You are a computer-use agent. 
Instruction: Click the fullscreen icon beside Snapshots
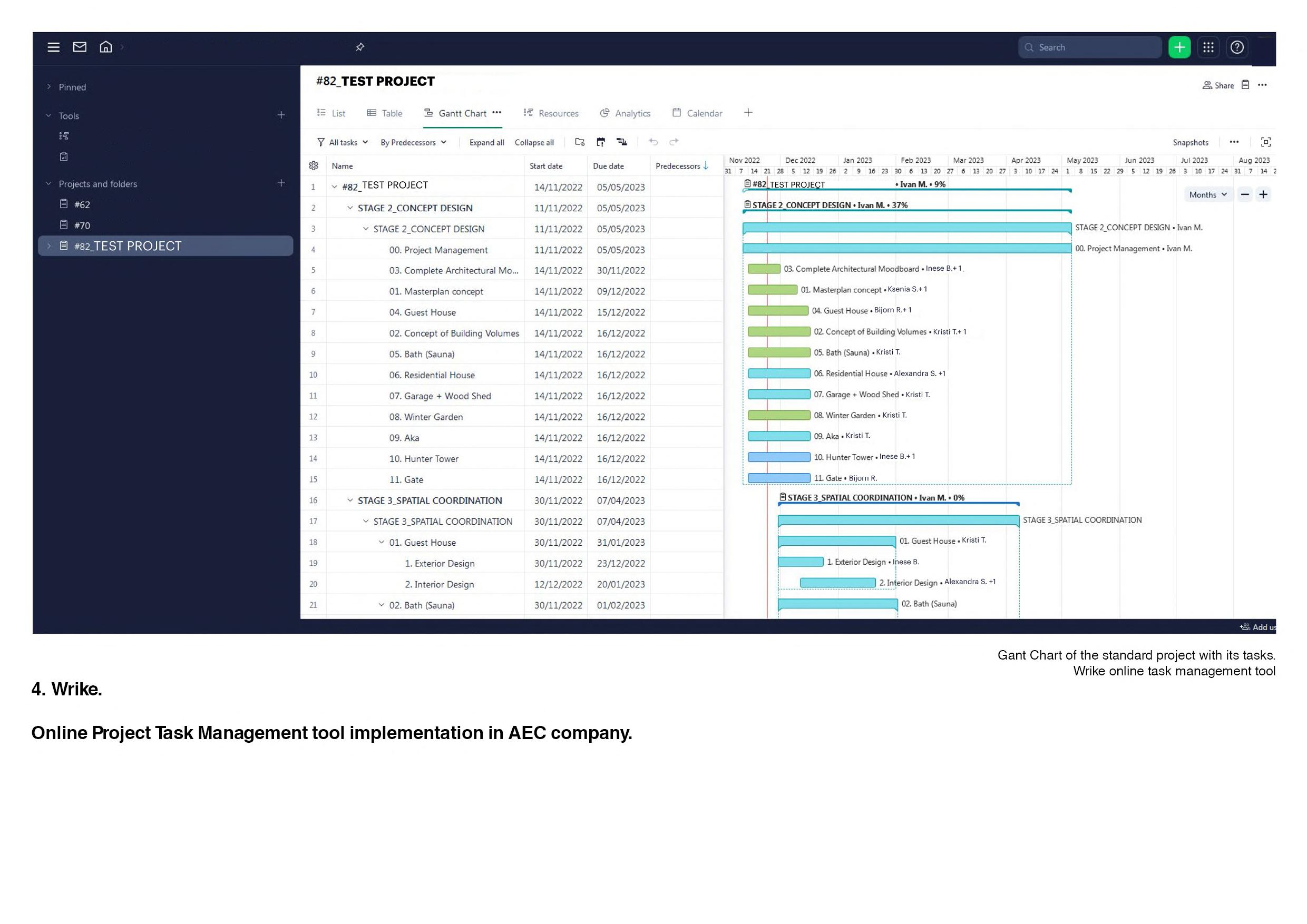1265,142
